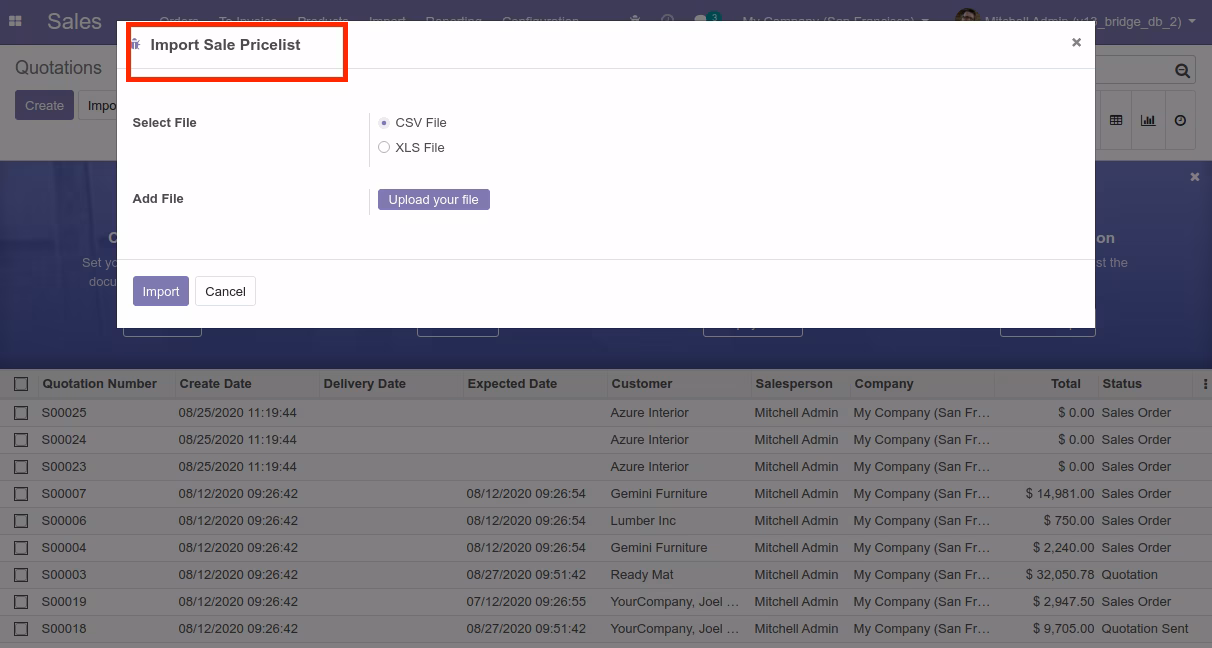Viewport: 1212px width, 648px height.
Task: Sort by Expected Date column
Action: click(x=512, y=384)
